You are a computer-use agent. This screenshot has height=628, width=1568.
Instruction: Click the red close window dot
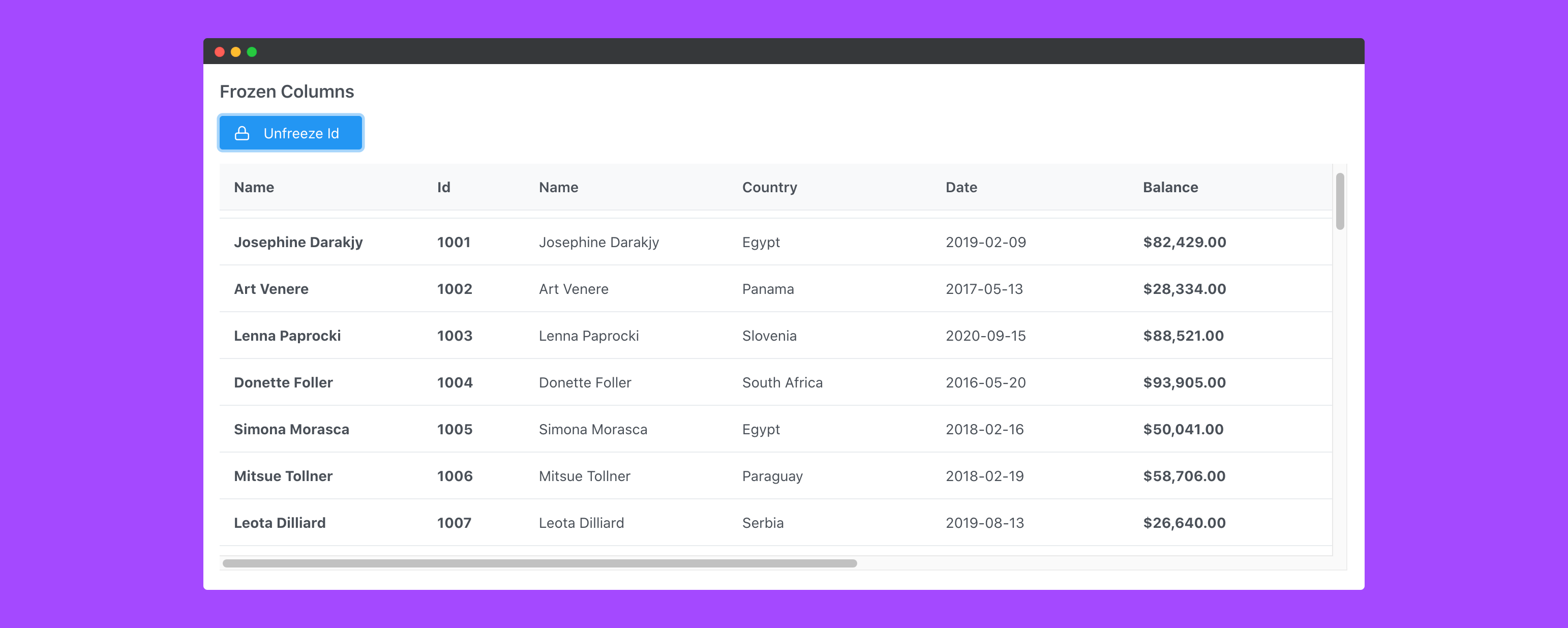pyautogui.click(x=220, y=52)
